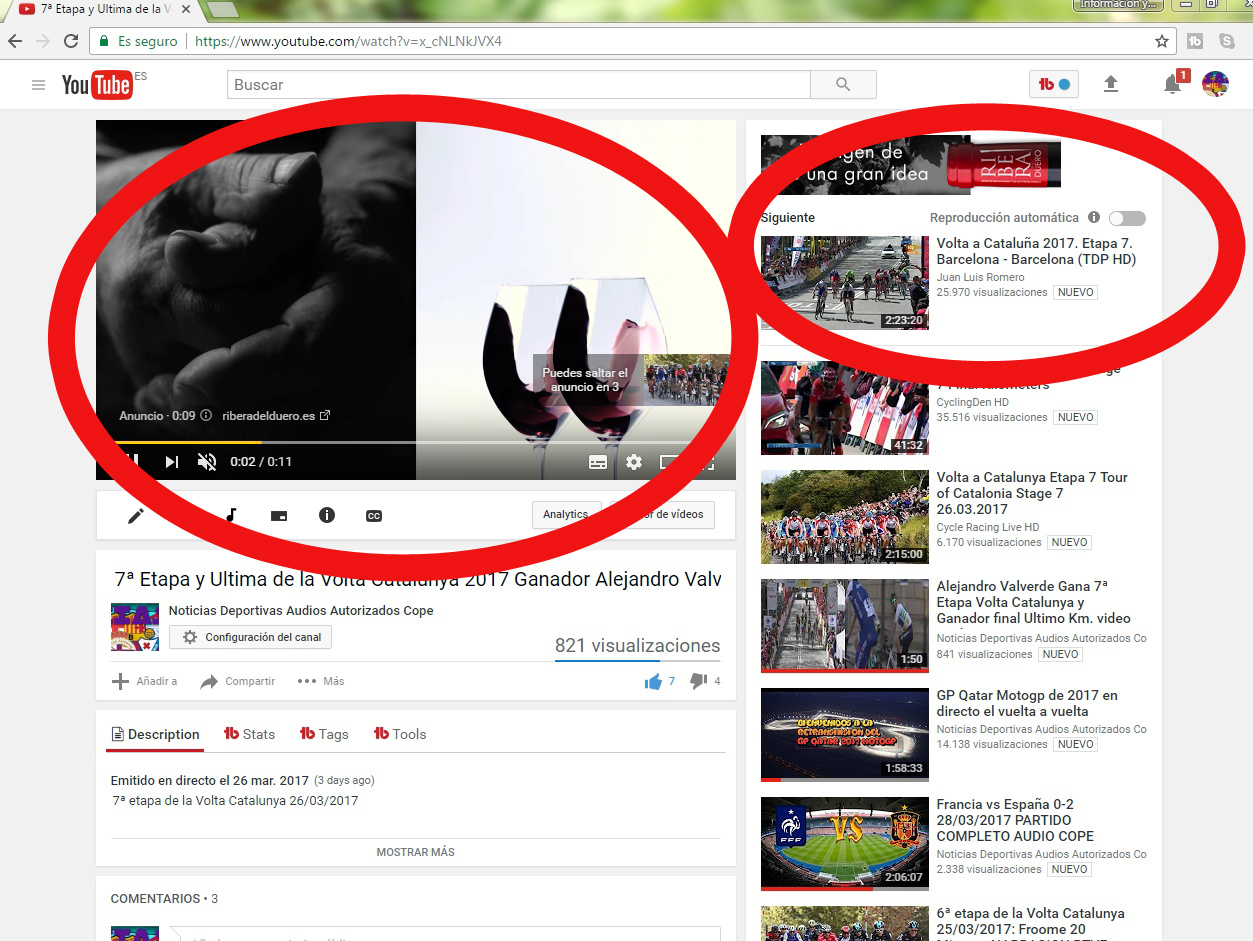Open Añadir a playlist menu

point(144,681)
